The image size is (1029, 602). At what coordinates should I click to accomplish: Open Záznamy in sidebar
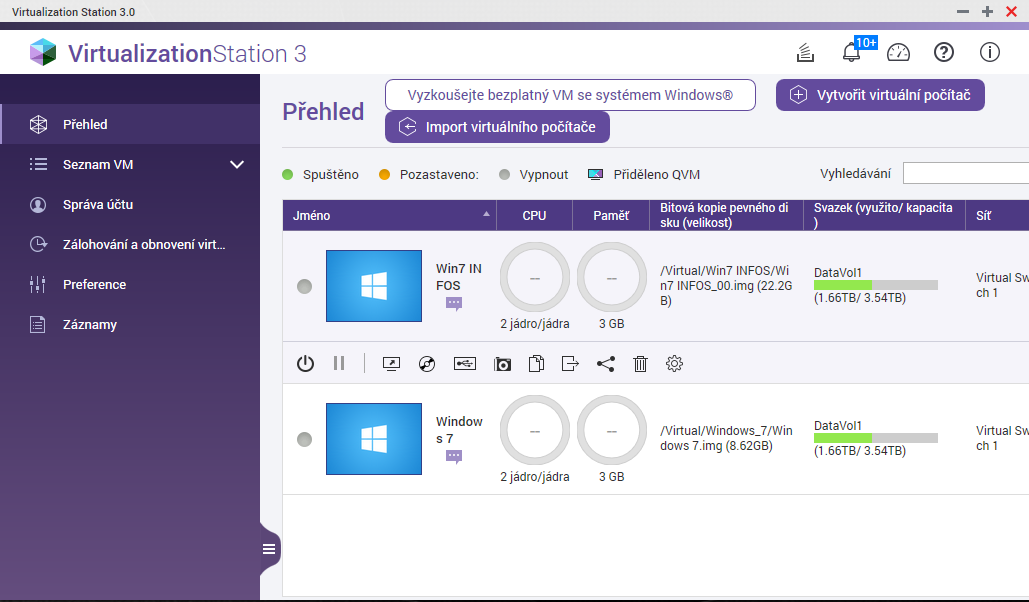coord(131,324)
